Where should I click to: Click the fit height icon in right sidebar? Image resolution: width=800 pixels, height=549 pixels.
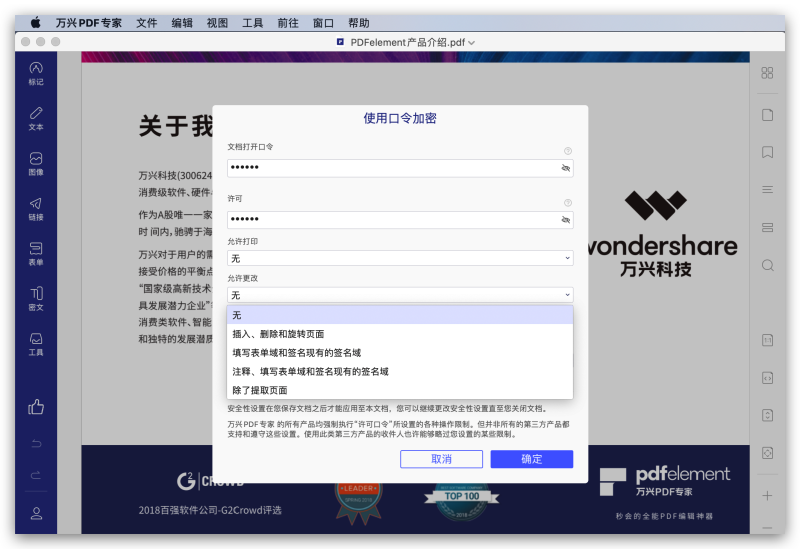[x=767, y=415]
